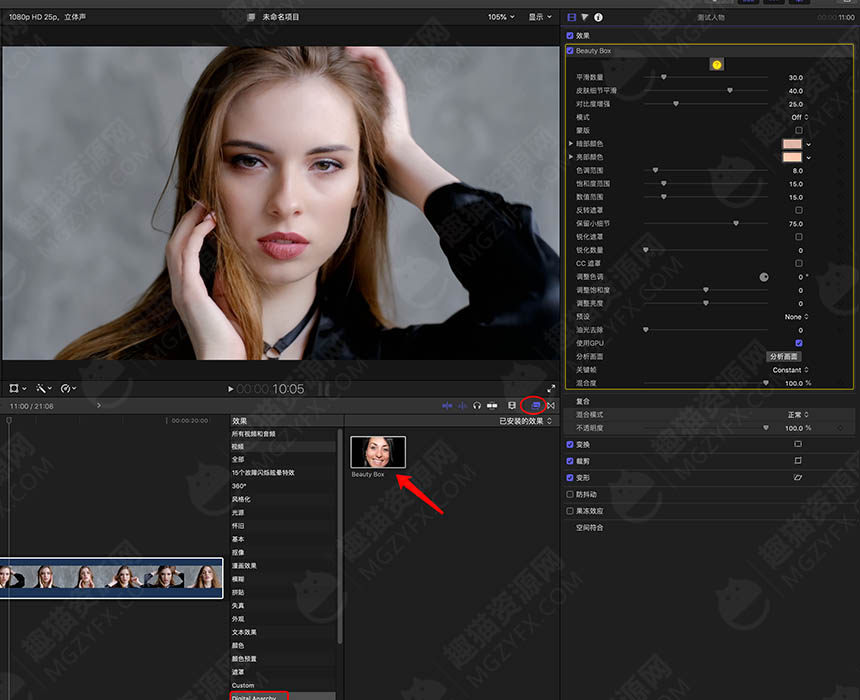Click the yellow question mark help icon
860x700 pixels.
[x=716, y=65]
